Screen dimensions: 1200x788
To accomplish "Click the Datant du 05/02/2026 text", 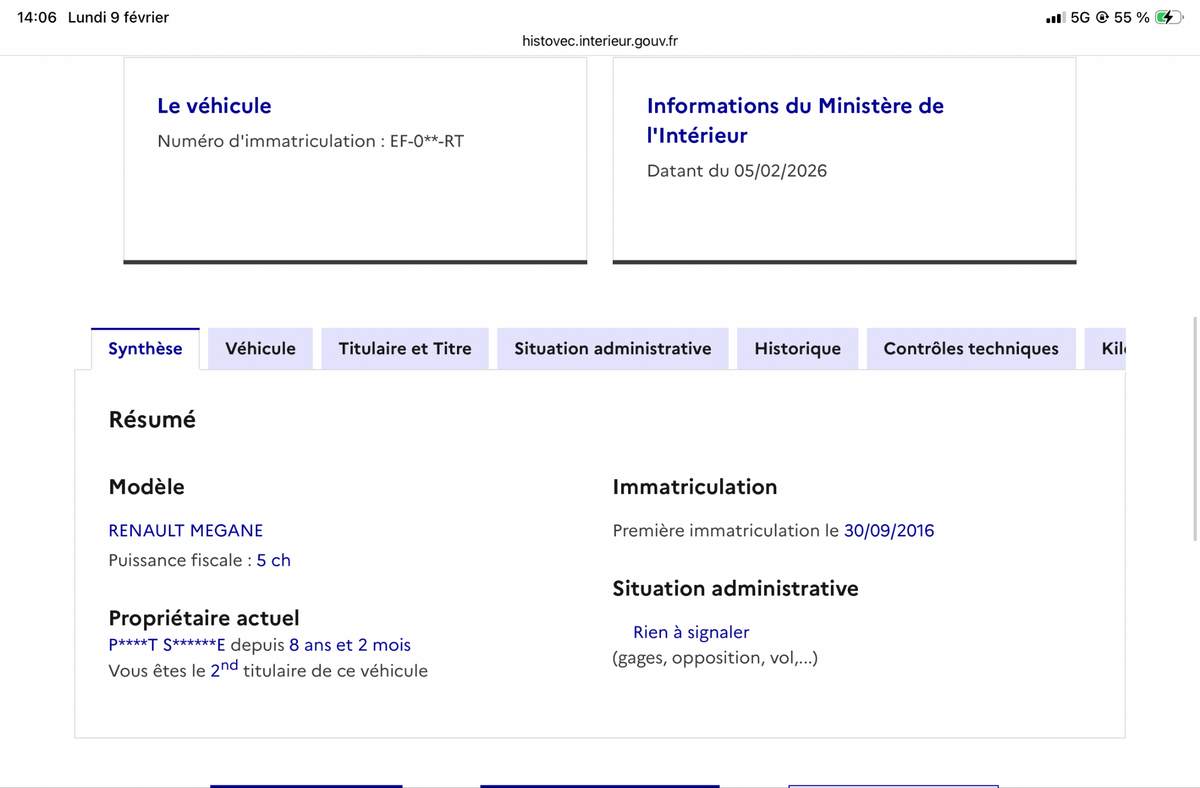I will pos(737,171).
